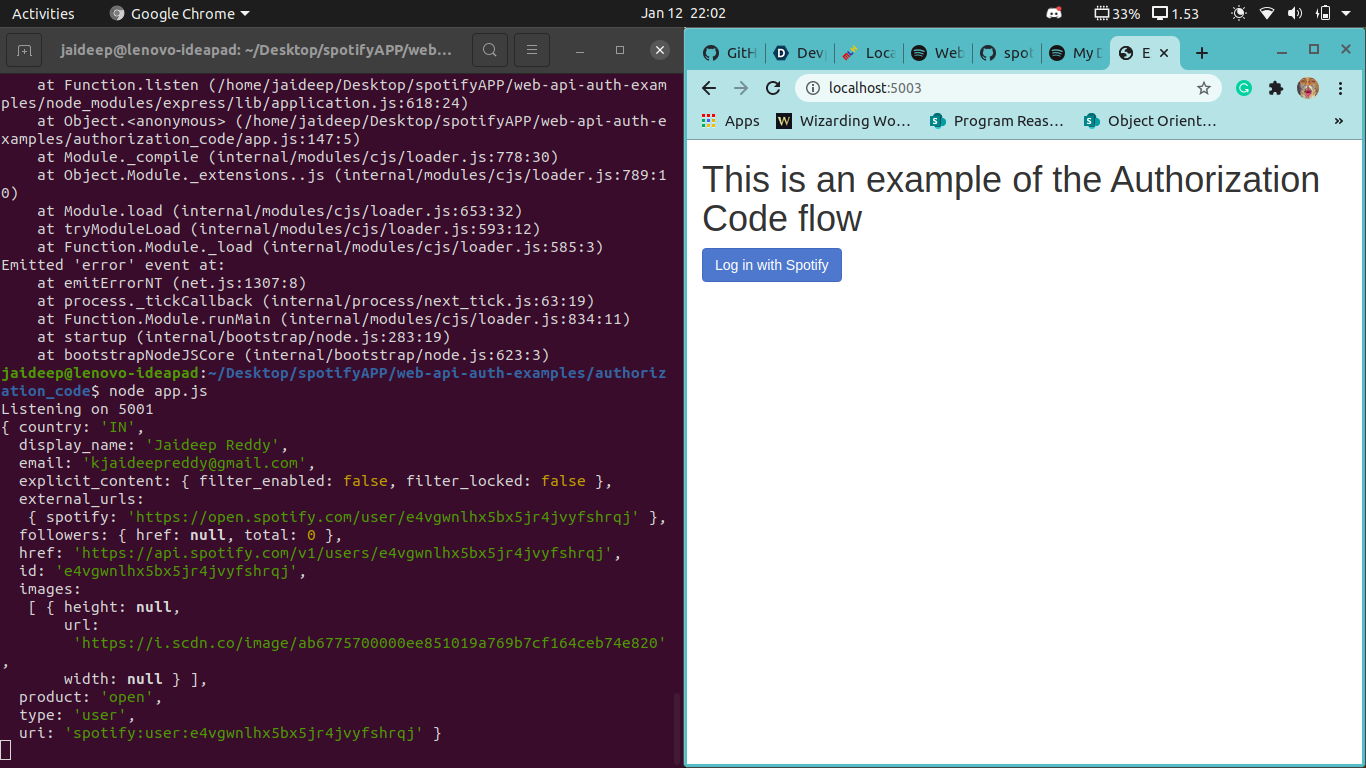The image size is (1366, 768).
Task: Open the Activities overview
Action: [x=43, y=14]
